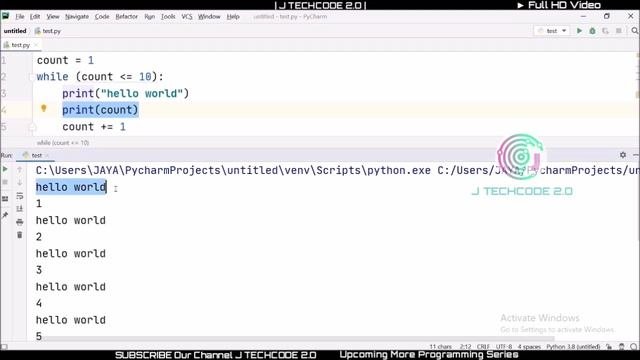The height and width of the screenshot is (360, 640).
Task: Open the Tools menu
Action: coord(168,16)
